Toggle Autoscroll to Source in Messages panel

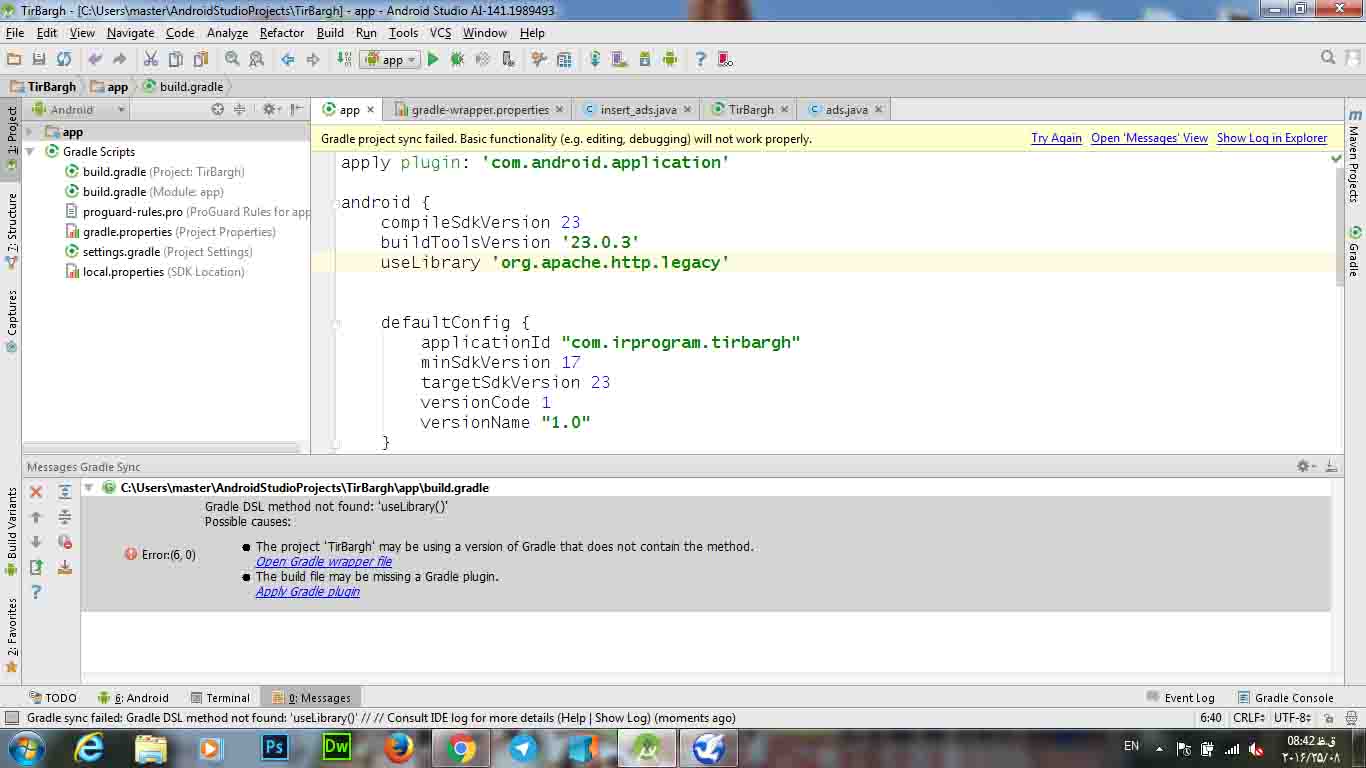coord(65,567)
